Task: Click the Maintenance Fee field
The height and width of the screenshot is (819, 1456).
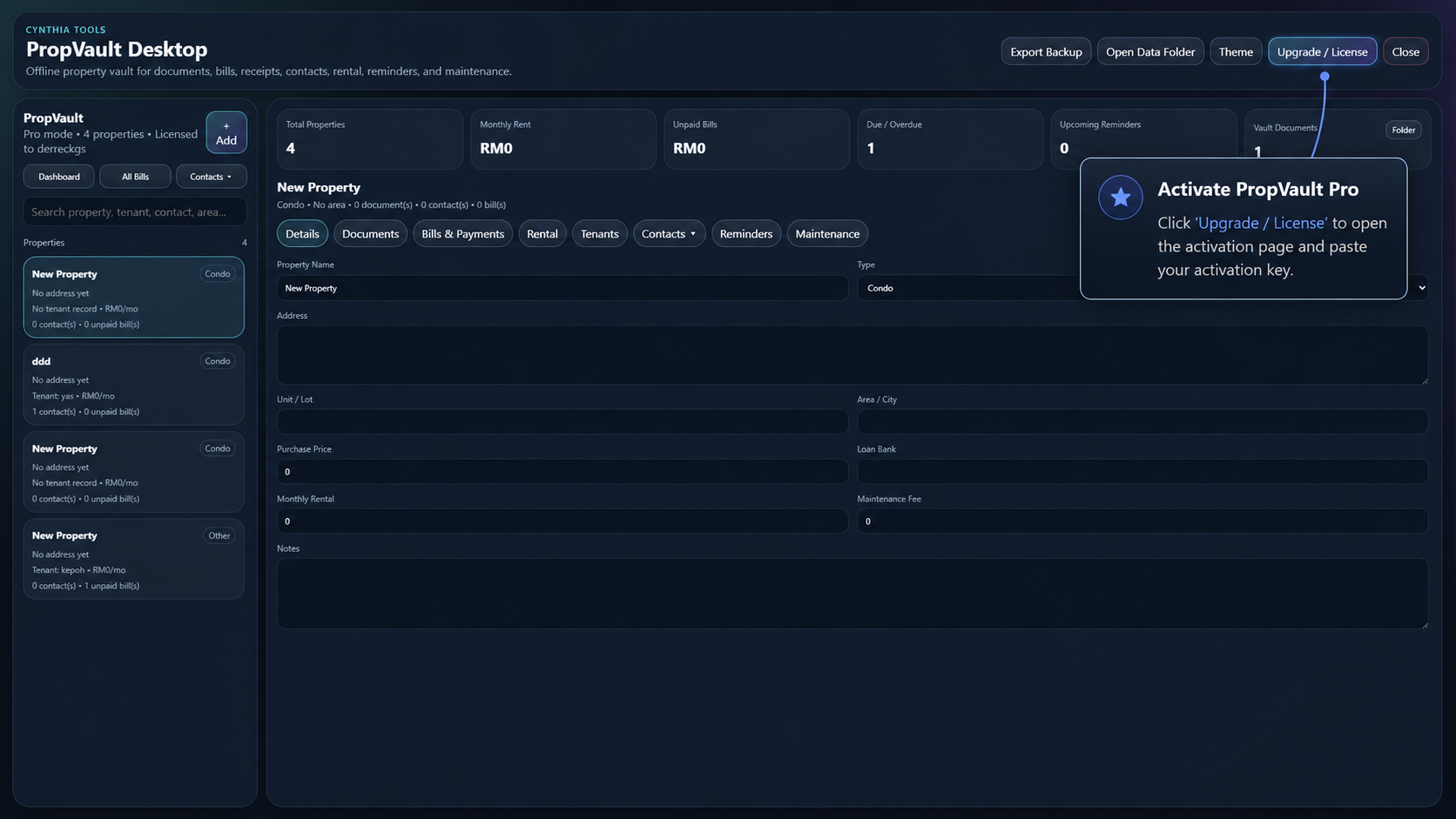Action: [x=1143, y=520]
